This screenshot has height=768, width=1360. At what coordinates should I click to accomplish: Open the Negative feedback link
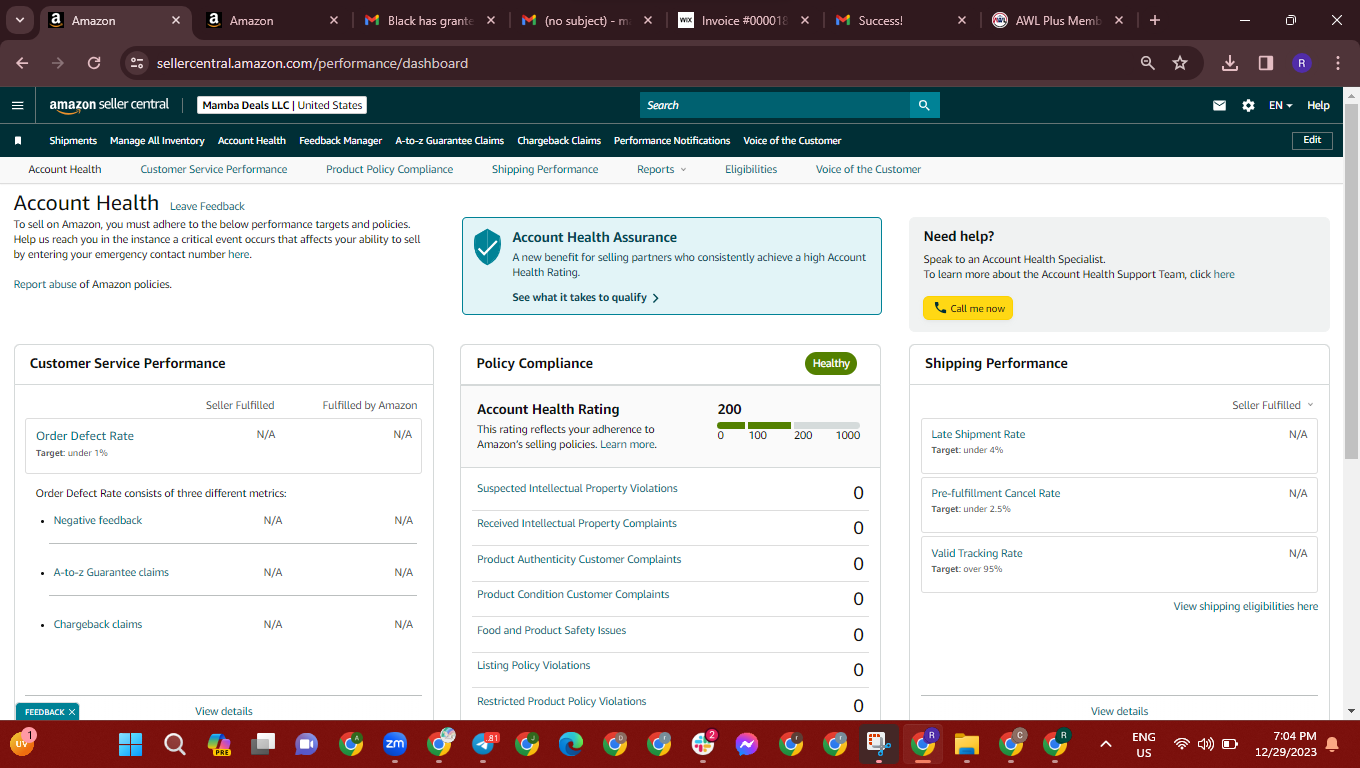coord(98,521)
